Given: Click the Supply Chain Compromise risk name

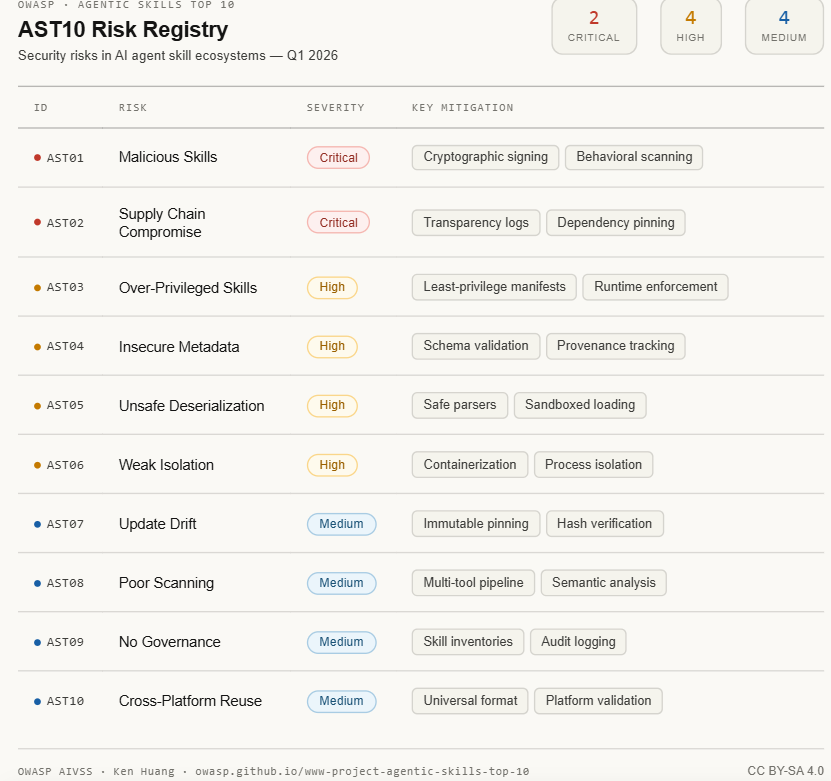Looking at the screenshot, I should pyautogui.click(x=162, y=223).
